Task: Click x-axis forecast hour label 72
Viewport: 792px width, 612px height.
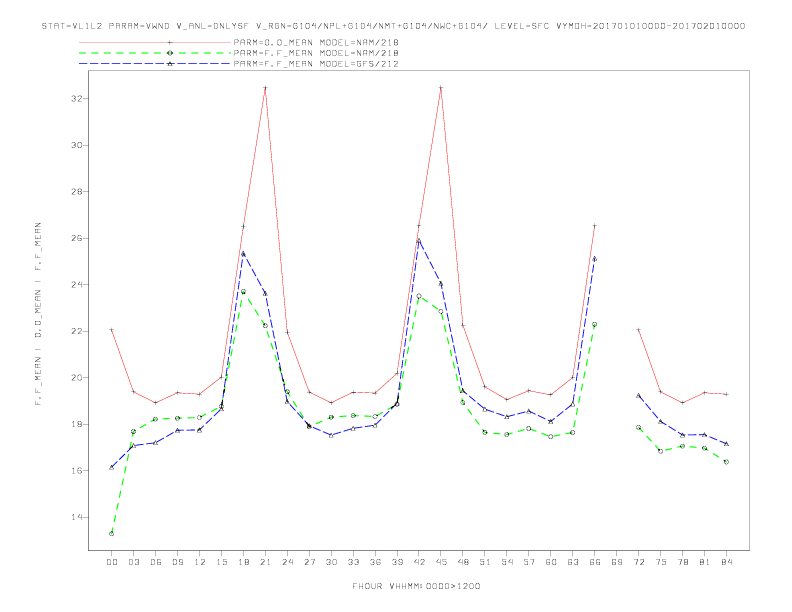Action: (x=639, y=562)
